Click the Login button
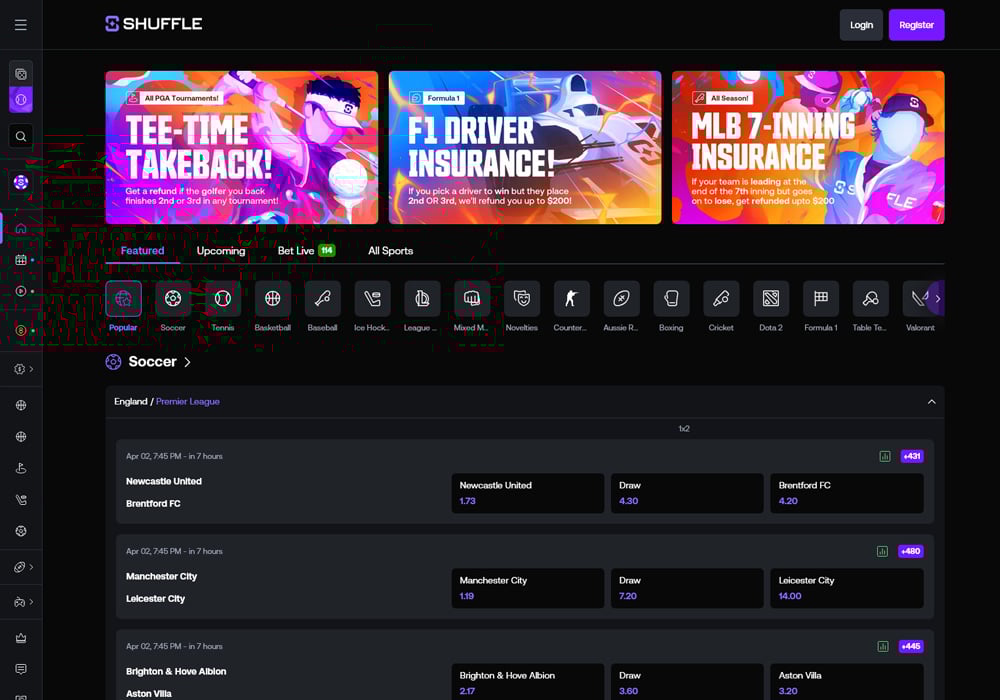Viewport: 1000px width, 700px height. (x=861, y=25)
